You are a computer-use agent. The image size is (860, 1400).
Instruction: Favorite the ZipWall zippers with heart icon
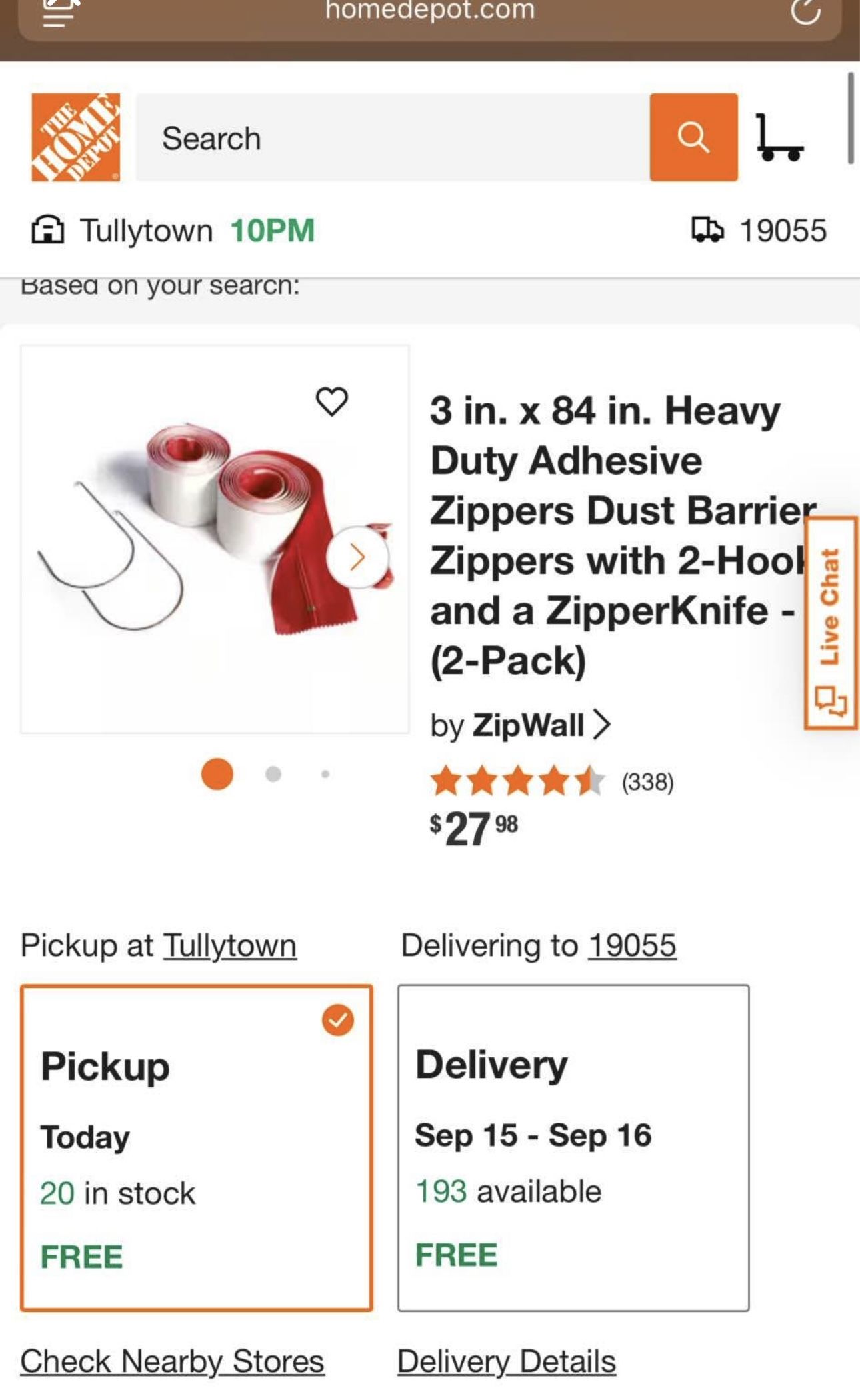click(331, 401)
